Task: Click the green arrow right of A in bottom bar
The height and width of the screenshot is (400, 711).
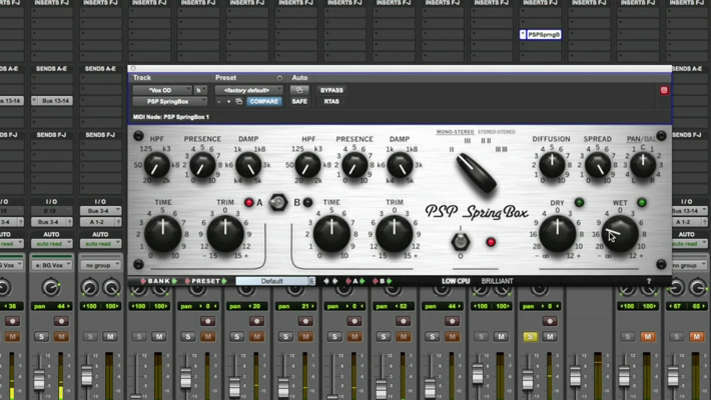Action: pyautogui.click(x=362, y=281)
